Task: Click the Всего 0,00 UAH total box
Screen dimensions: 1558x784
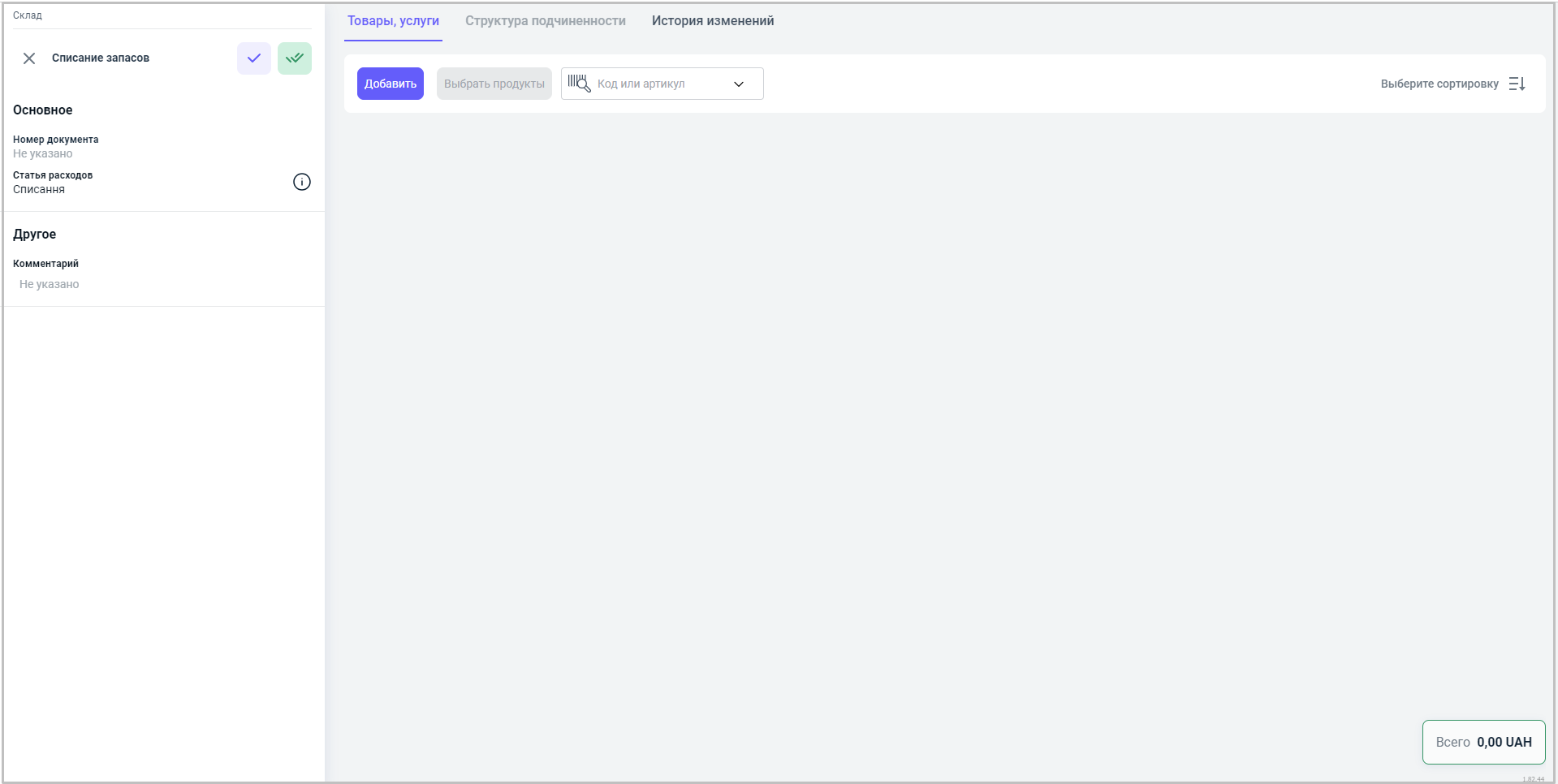Action: point(1482,742)
